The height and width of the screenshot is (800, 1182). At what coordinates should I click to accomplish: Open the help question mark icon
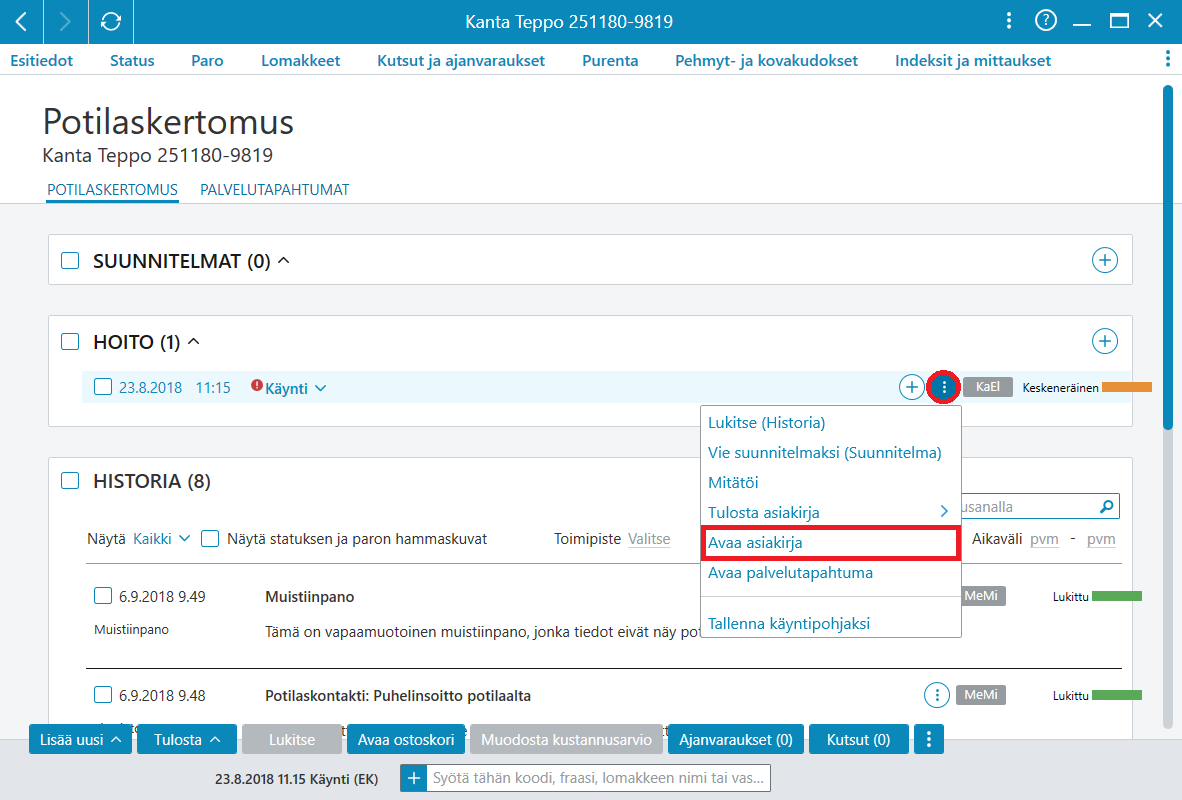pos(1046,21)
